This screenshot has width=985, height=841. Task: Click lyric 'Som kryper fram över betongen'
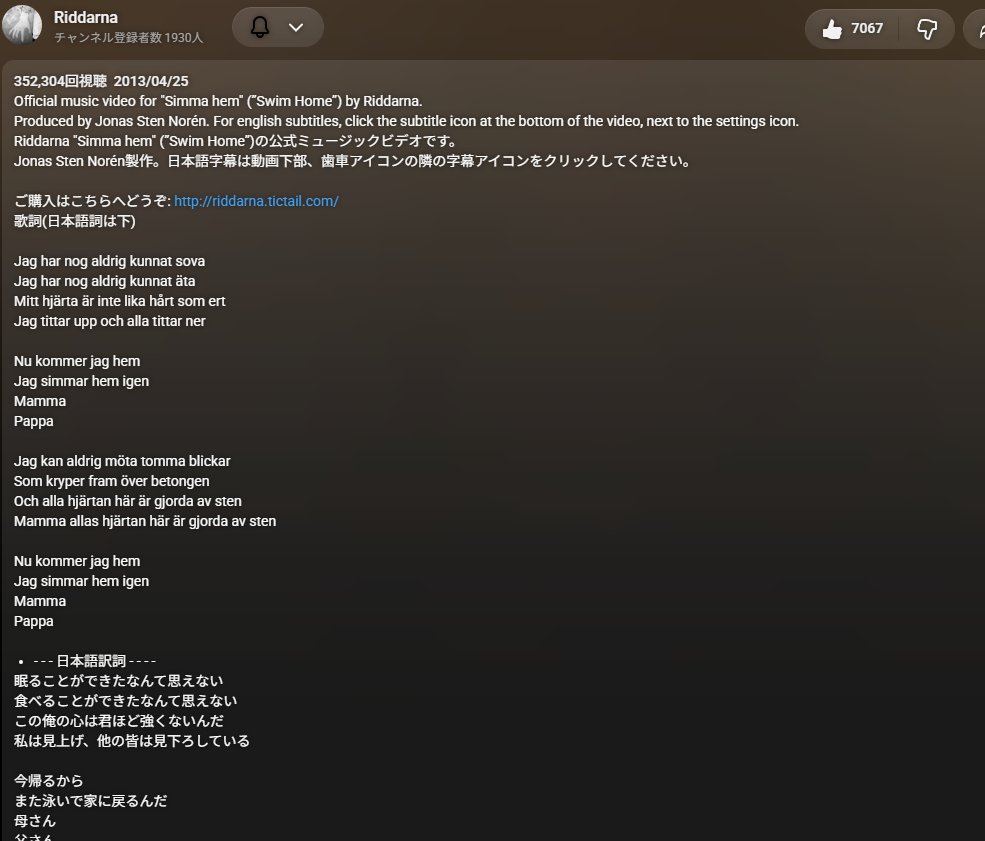[x=112, y=481]
